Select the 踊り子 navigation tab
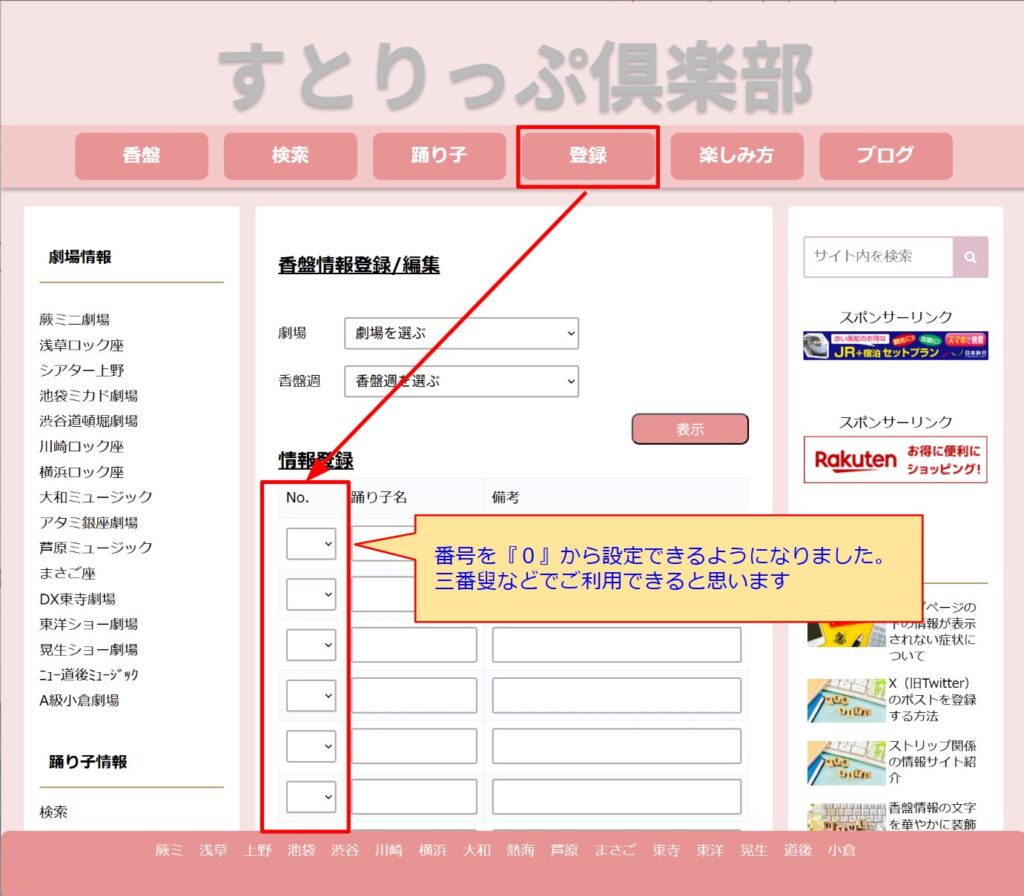Screen dimensions: 1024x896 (439, 156)
